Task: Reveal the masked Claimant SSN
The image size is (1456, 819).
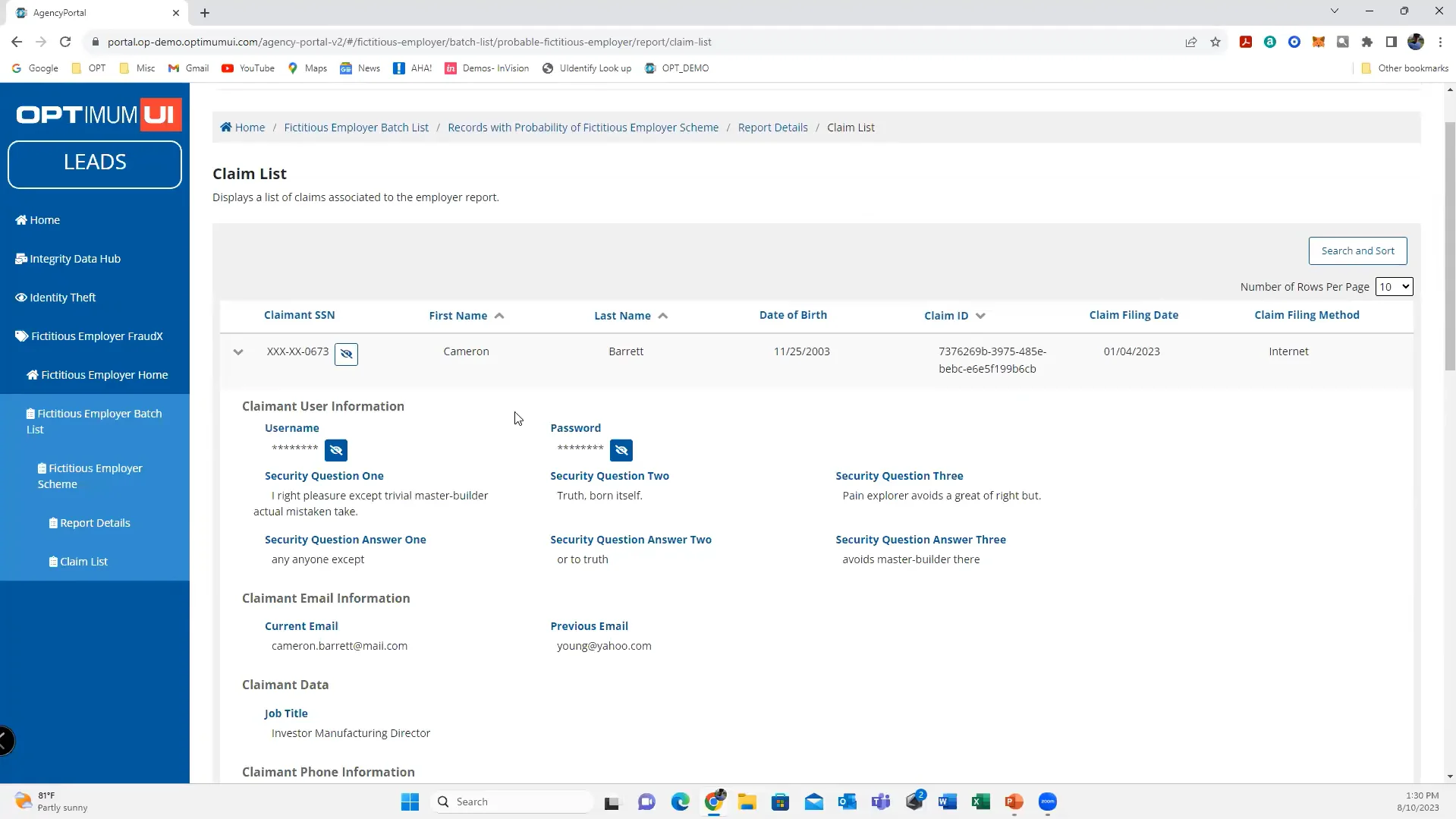Action: click(346, 354)
